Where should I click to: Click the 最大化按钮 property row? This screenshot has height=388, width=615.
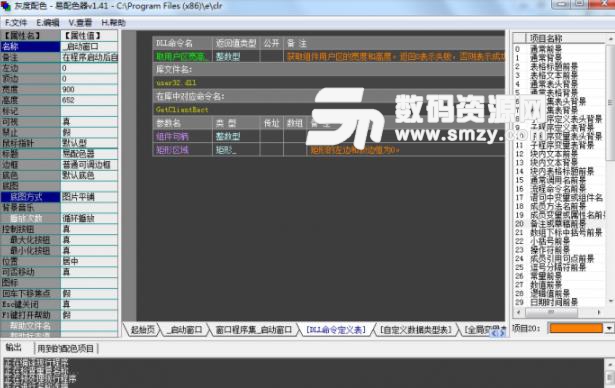point(59,239)
